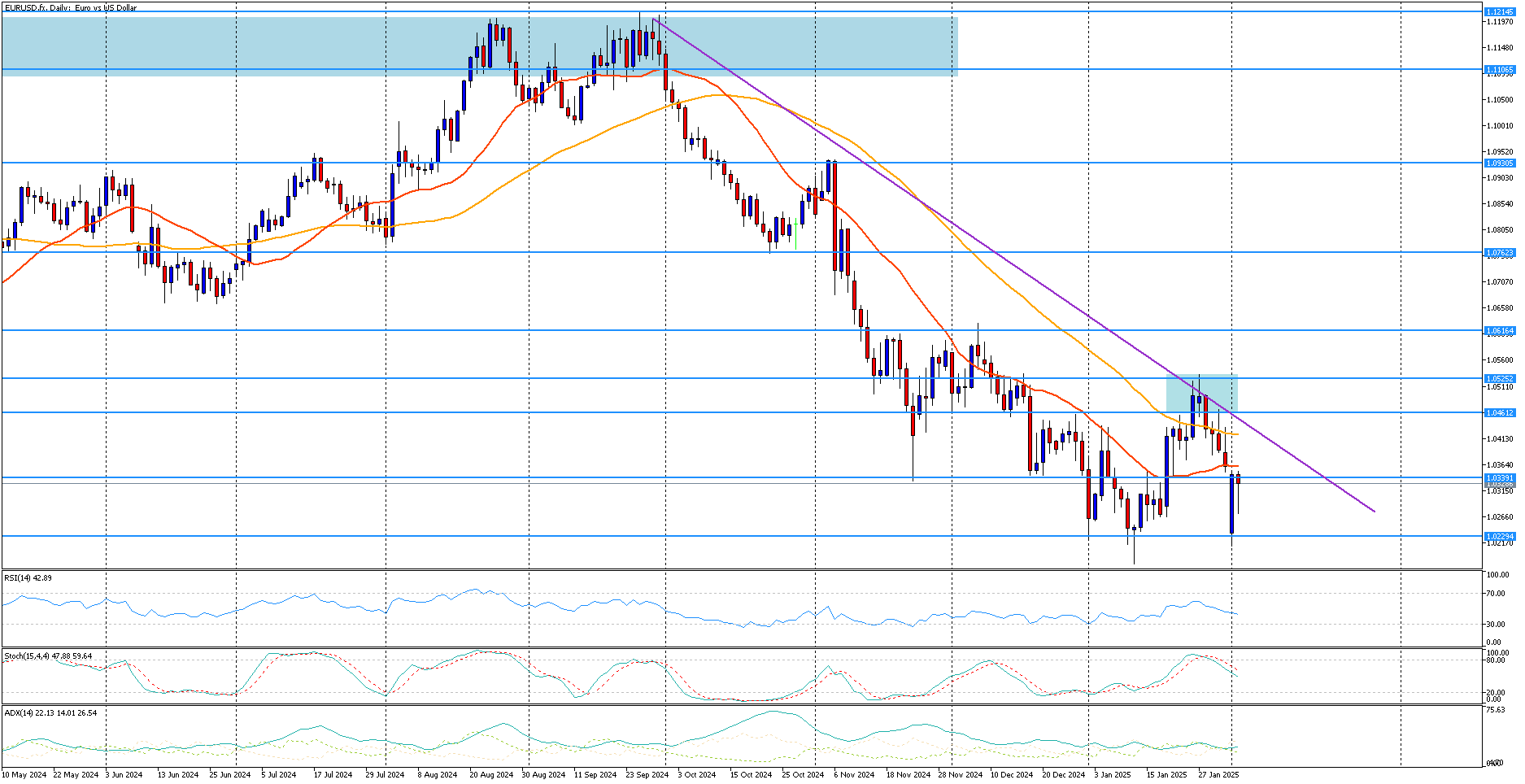Click the 1.12145 price level label

click(x=1499, y=12)
